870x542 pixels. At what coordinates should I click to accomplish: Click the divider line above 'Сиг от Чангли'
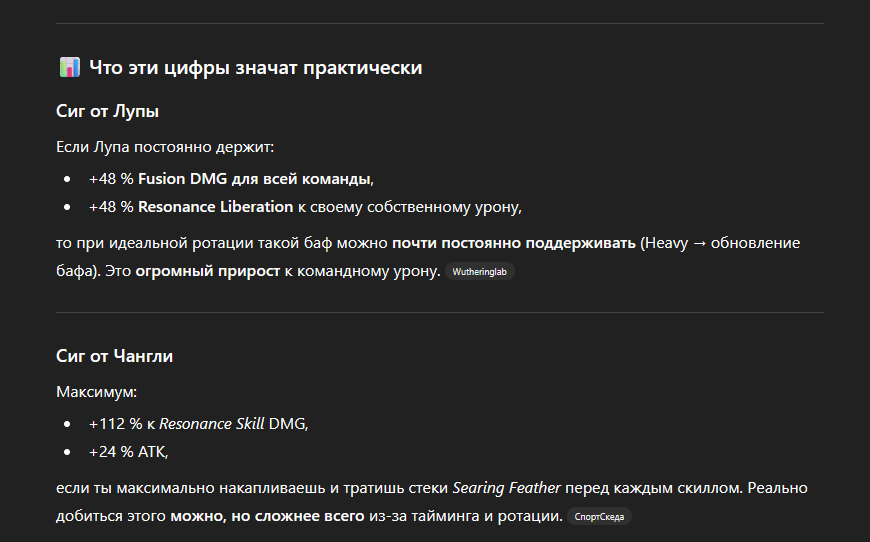point(440,312)
